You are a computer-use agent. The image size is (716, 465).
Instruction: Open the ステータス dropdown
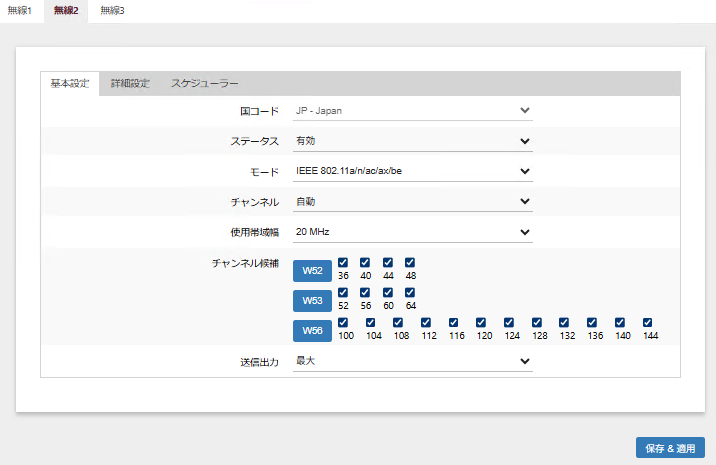tap(413, 141)
